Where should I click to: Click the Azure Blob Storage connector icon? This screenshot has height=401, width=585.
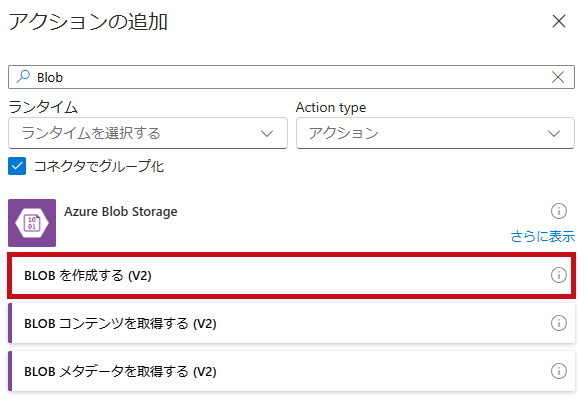pyautogui.click(x=32, y=223)
